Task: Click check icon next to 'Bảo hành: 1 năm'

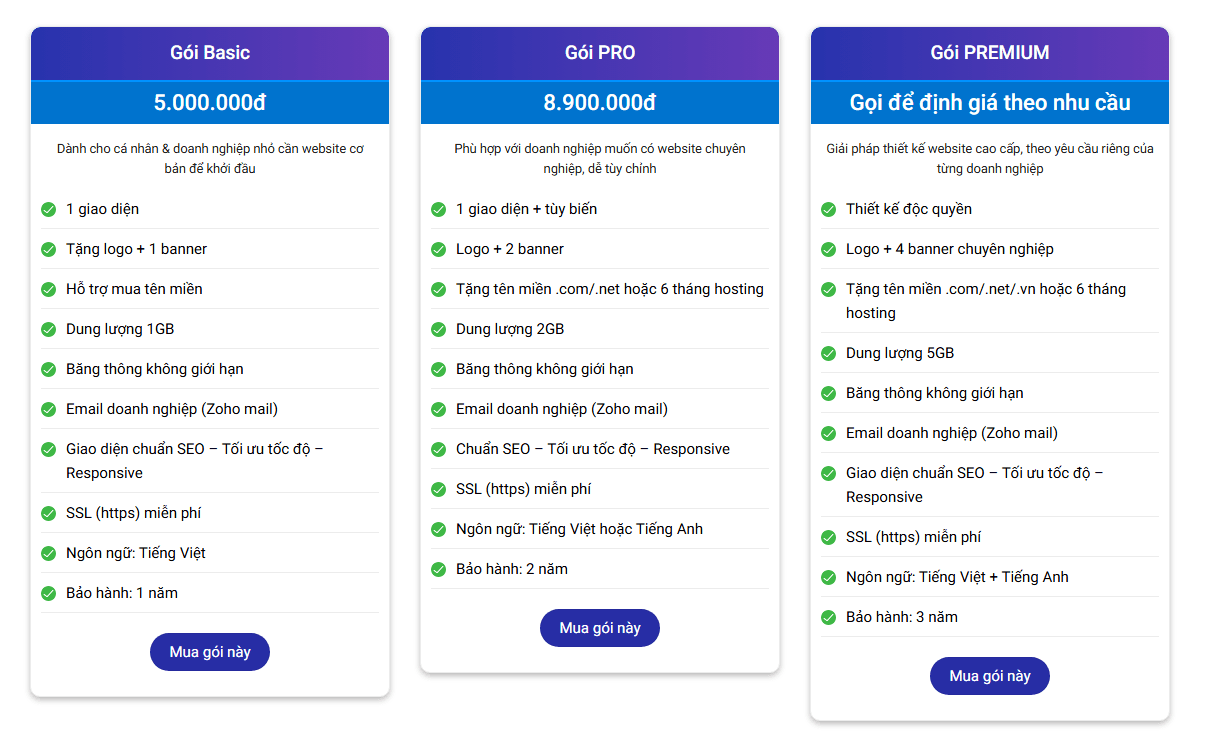Action: [48, 593]
